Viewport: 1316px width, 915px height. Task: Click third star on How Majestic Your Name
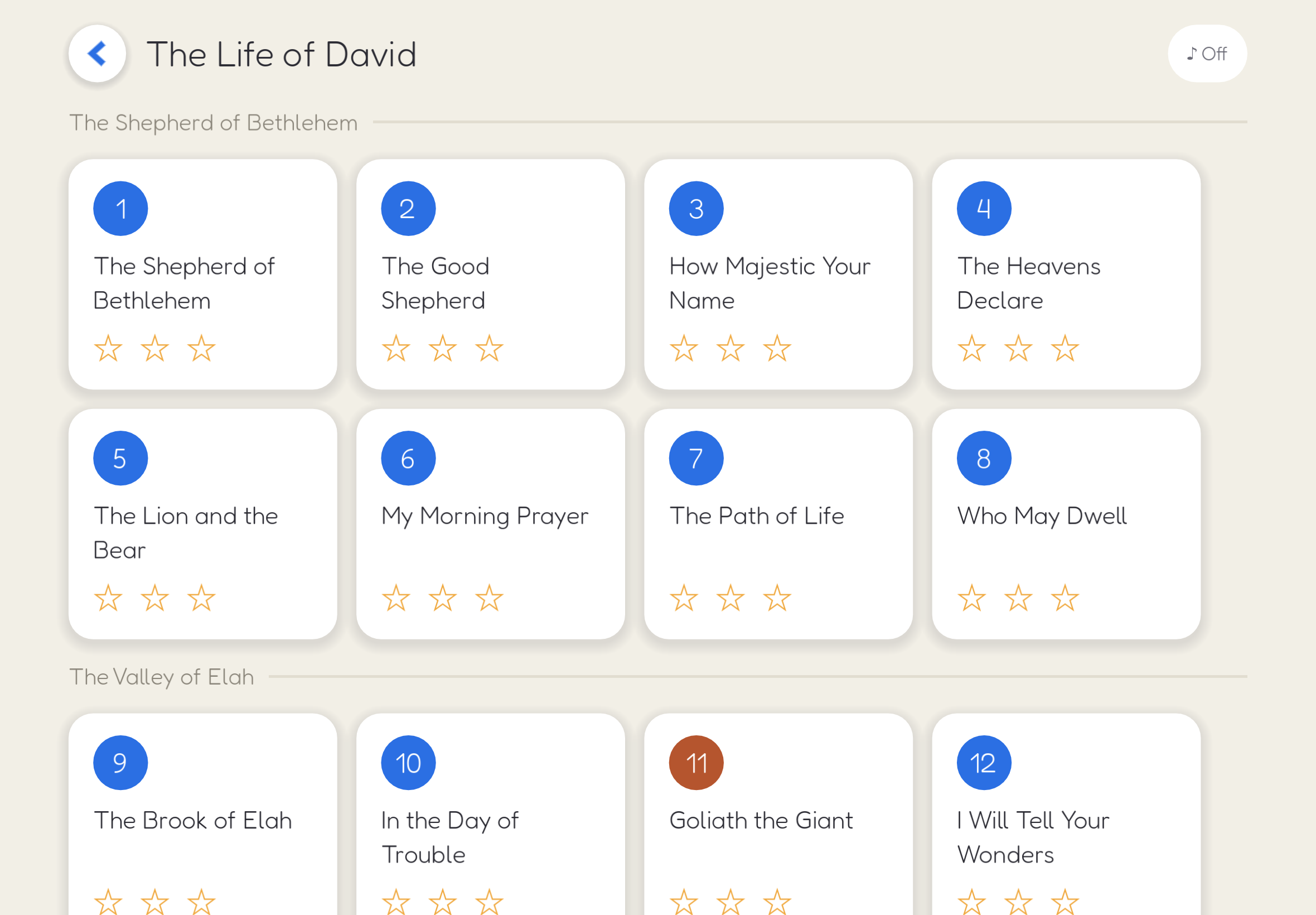point(777,348)
